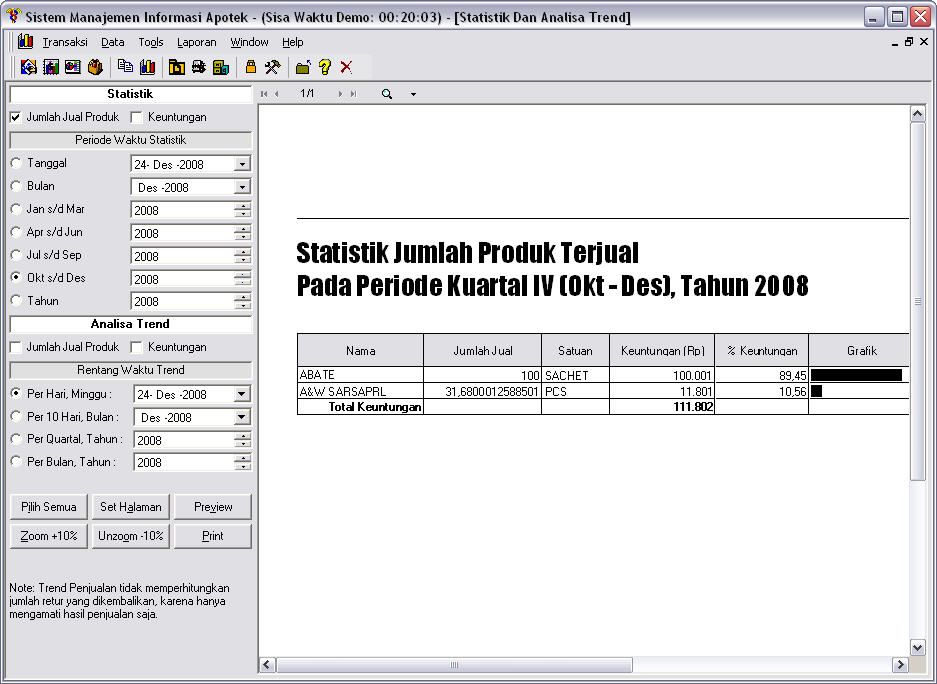Viewport: 937px width, 684px height.
Task: Click the Zoom +10% button
Action: pyautogui.click(x=48, y=536)
